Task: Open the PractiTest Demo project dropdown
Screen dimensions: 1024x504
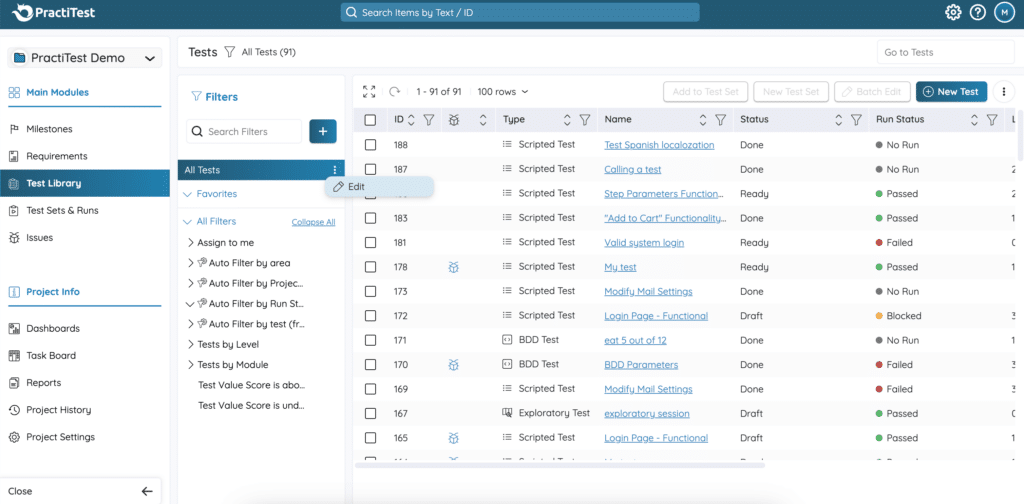Action: pos(85,58)
